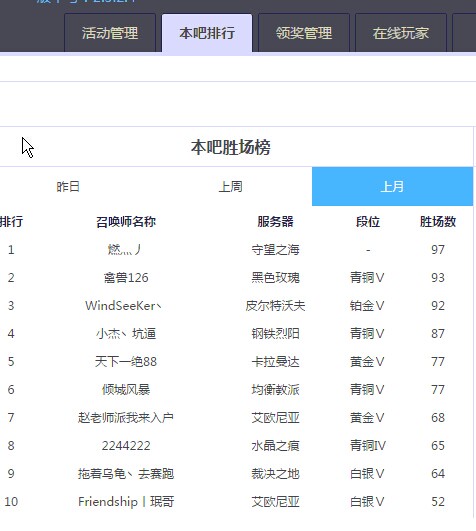Select summoner WindSeeKer丶
Image resolution: width=476 pixels, height=531 pixels.
124,306
